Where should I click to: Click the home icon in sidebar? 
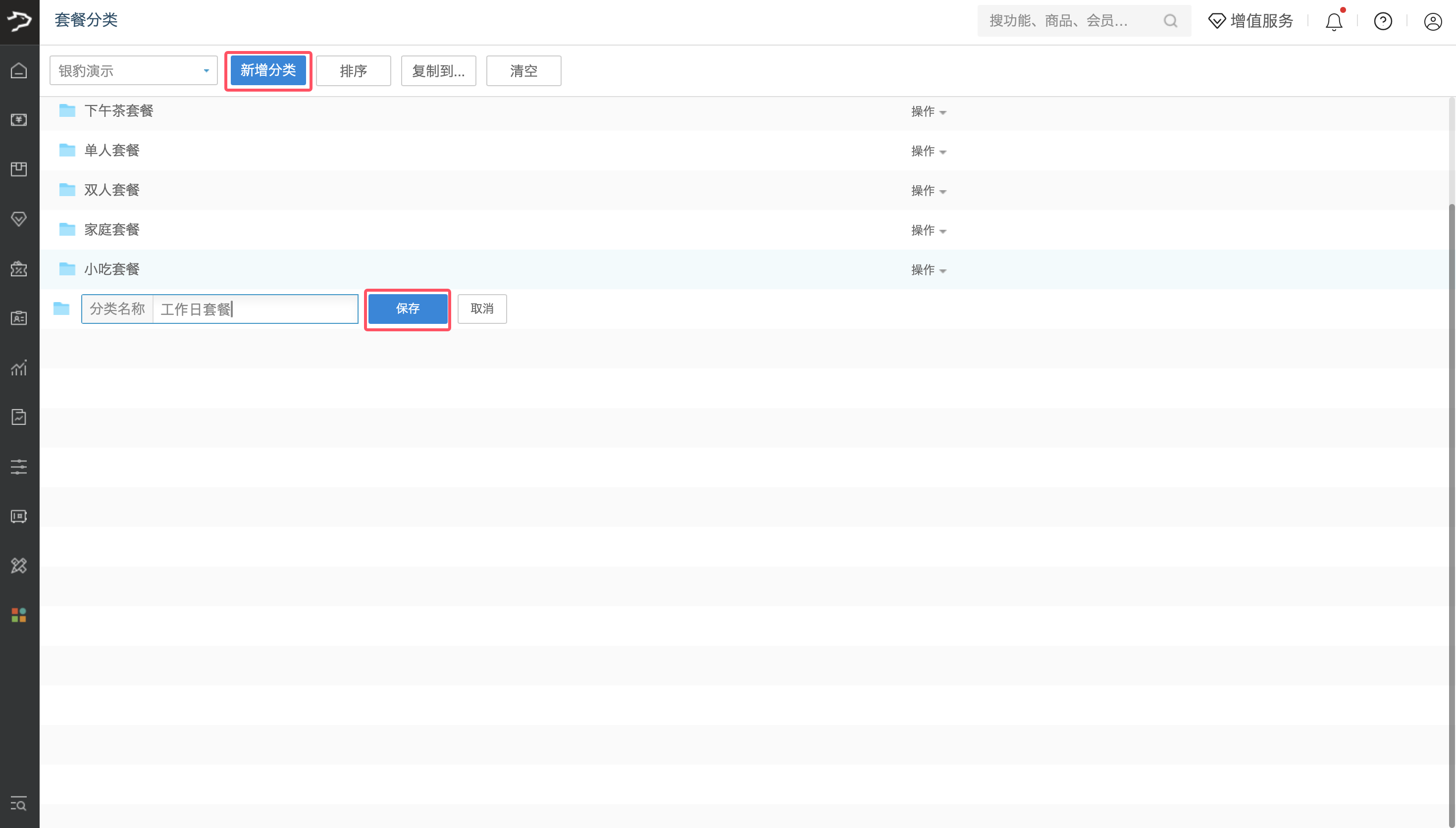click(x=19, y=70)
